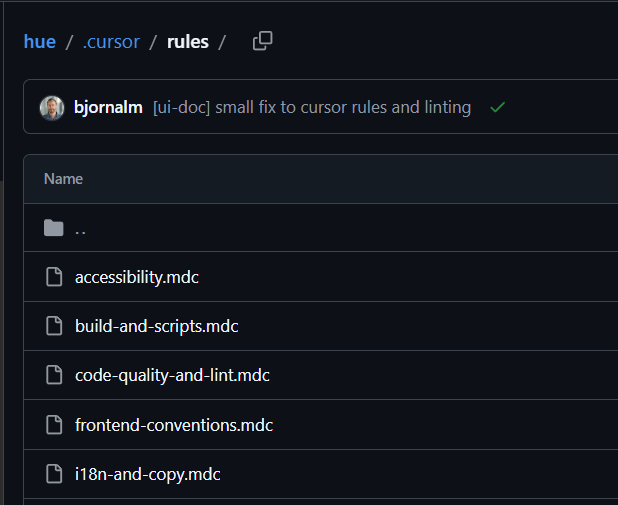Open the green commit status checkmark
Screen dimensions: 618x505
497,107
